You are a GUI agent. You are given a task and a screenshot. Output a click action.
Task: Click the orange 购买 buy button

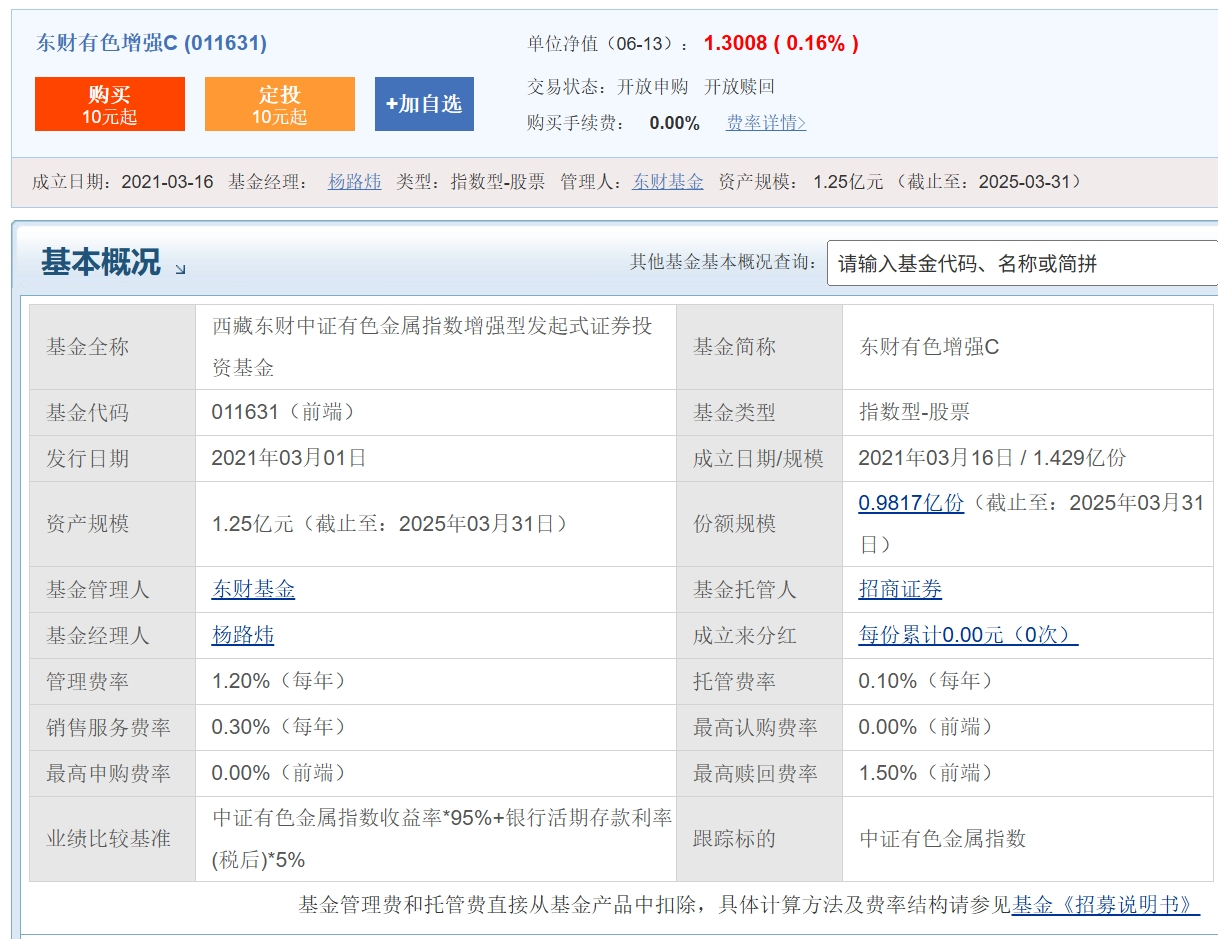110,104
